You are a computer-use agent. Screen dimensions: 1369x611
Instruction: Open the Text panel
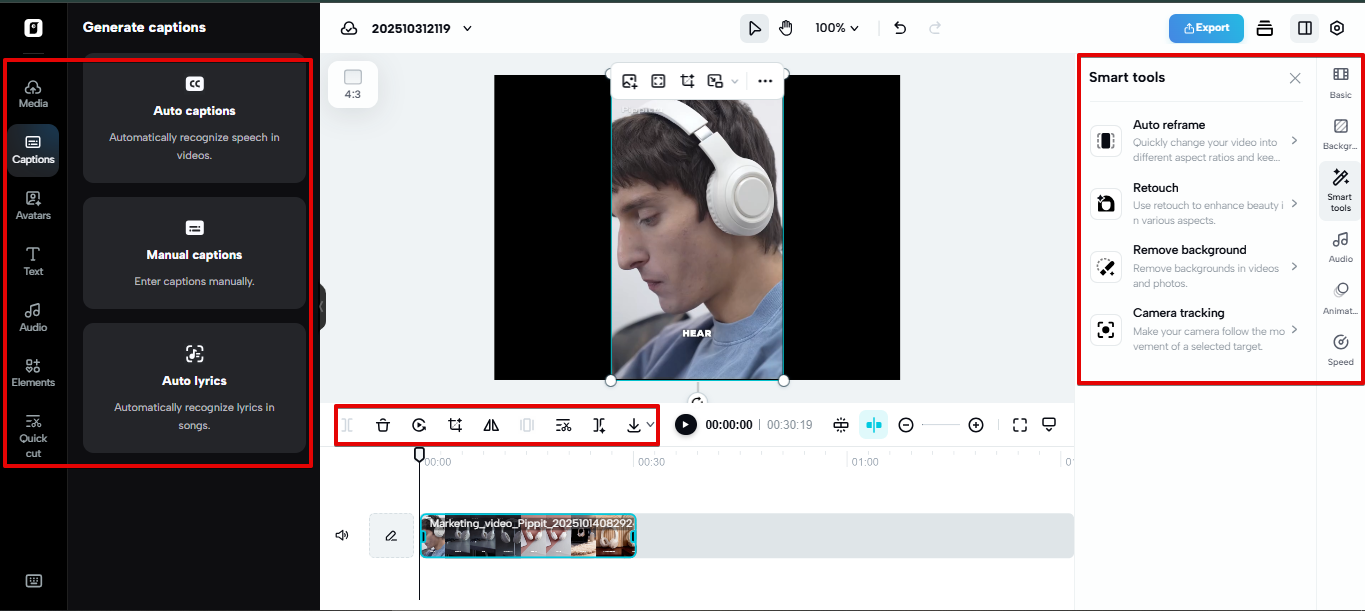click(x=33, y=261)
